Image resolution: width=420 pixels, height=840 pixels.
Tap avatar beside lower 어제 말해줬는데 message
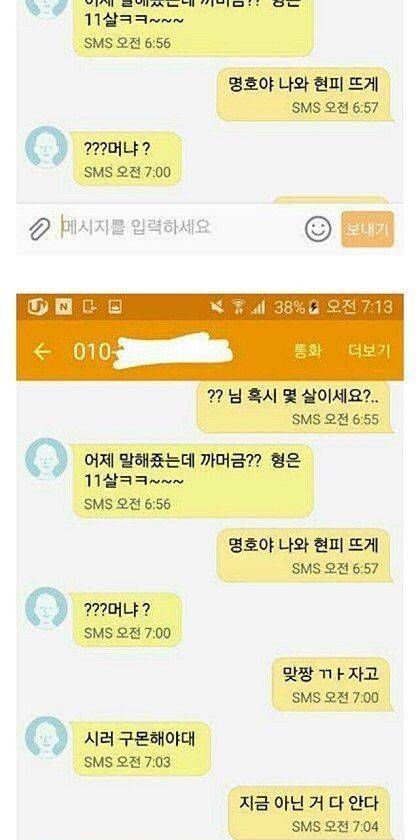(47, 459)
